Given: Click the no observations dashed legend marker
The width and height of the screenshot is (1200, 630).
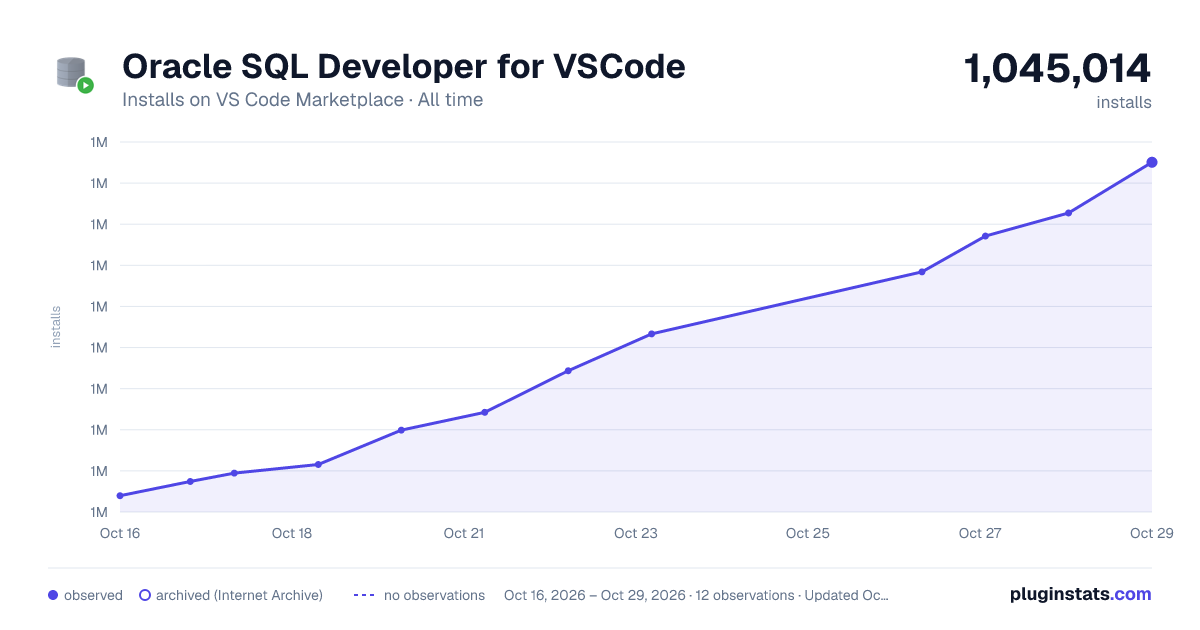Looking at the screenshot, I should 364,595.
